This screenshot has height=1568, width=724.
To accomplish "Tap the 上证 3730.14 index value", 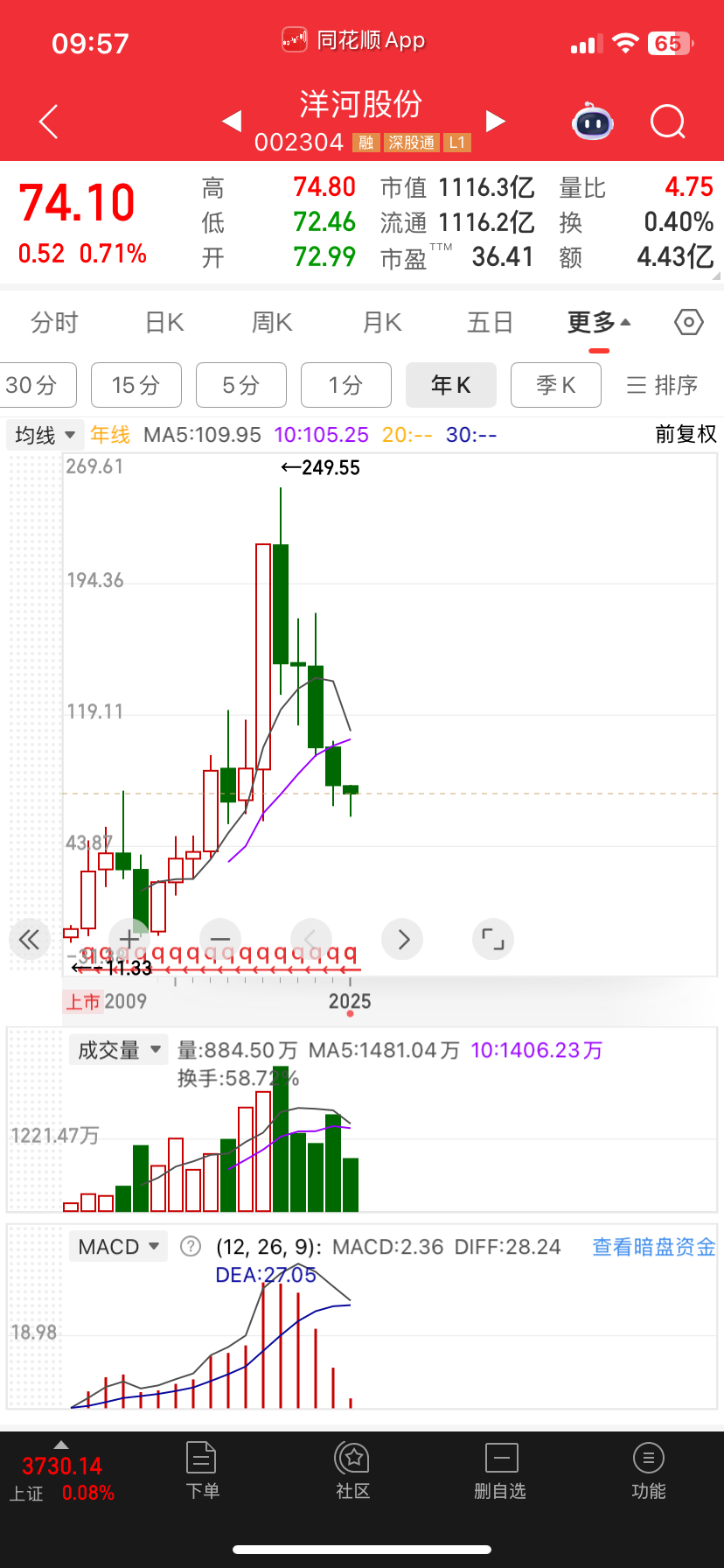I will coord(62,1466).
